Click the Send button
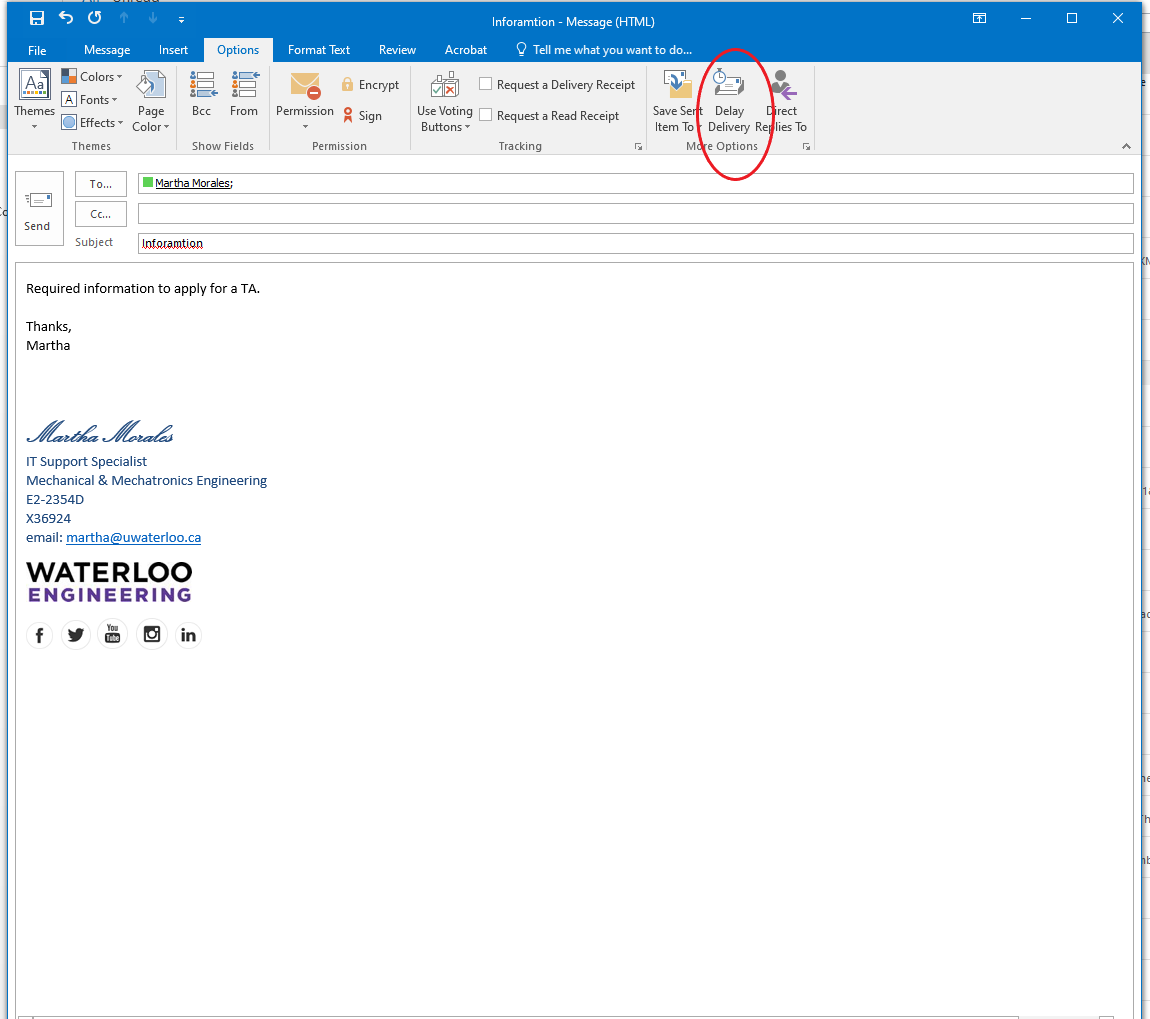This screenshot has width=1150, height=1019. pos(38,208)
